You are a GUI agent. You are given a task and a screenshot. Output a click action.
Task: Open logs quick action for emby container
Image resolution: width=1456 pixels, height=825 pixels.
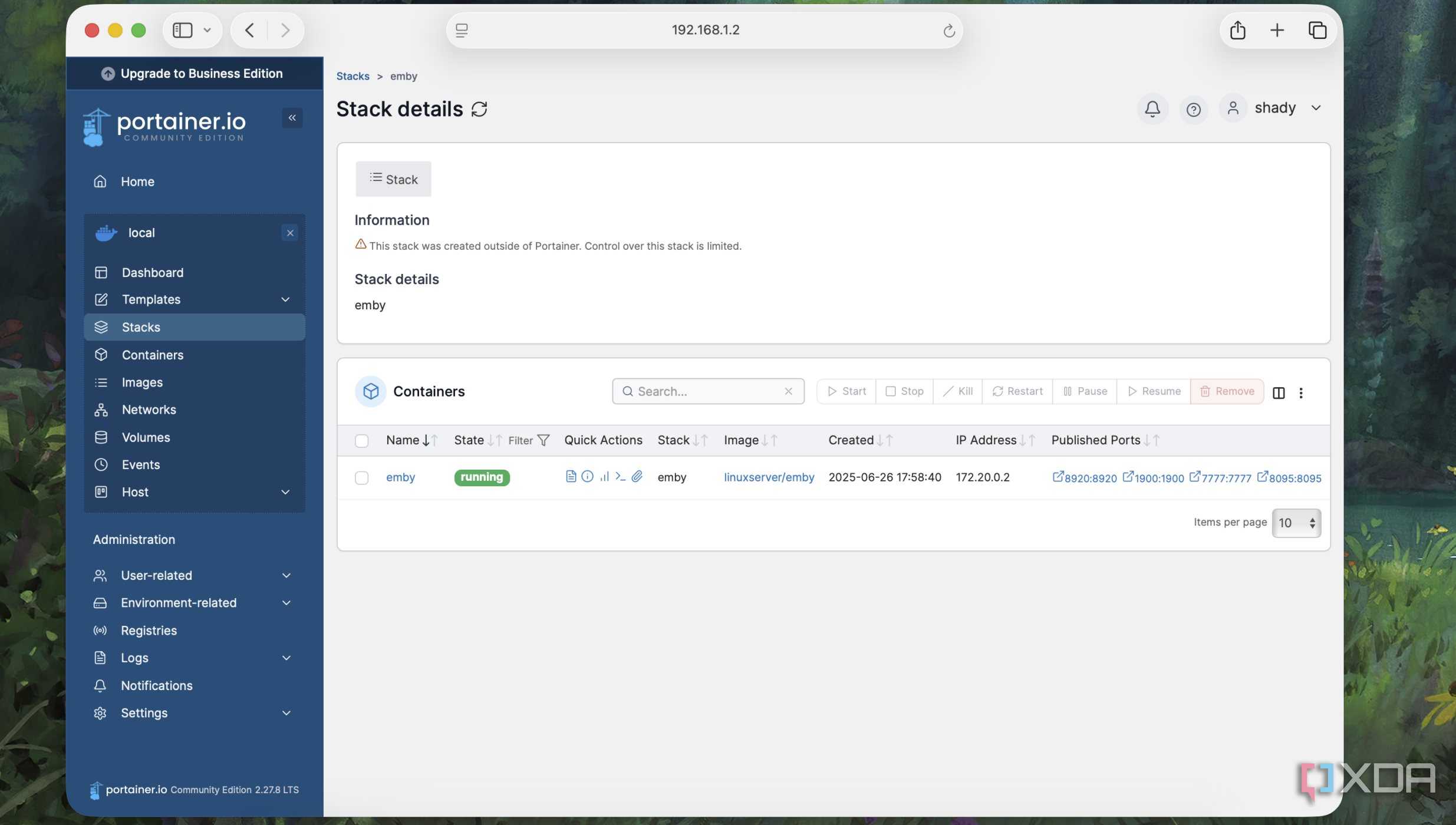tap(570, 476)
